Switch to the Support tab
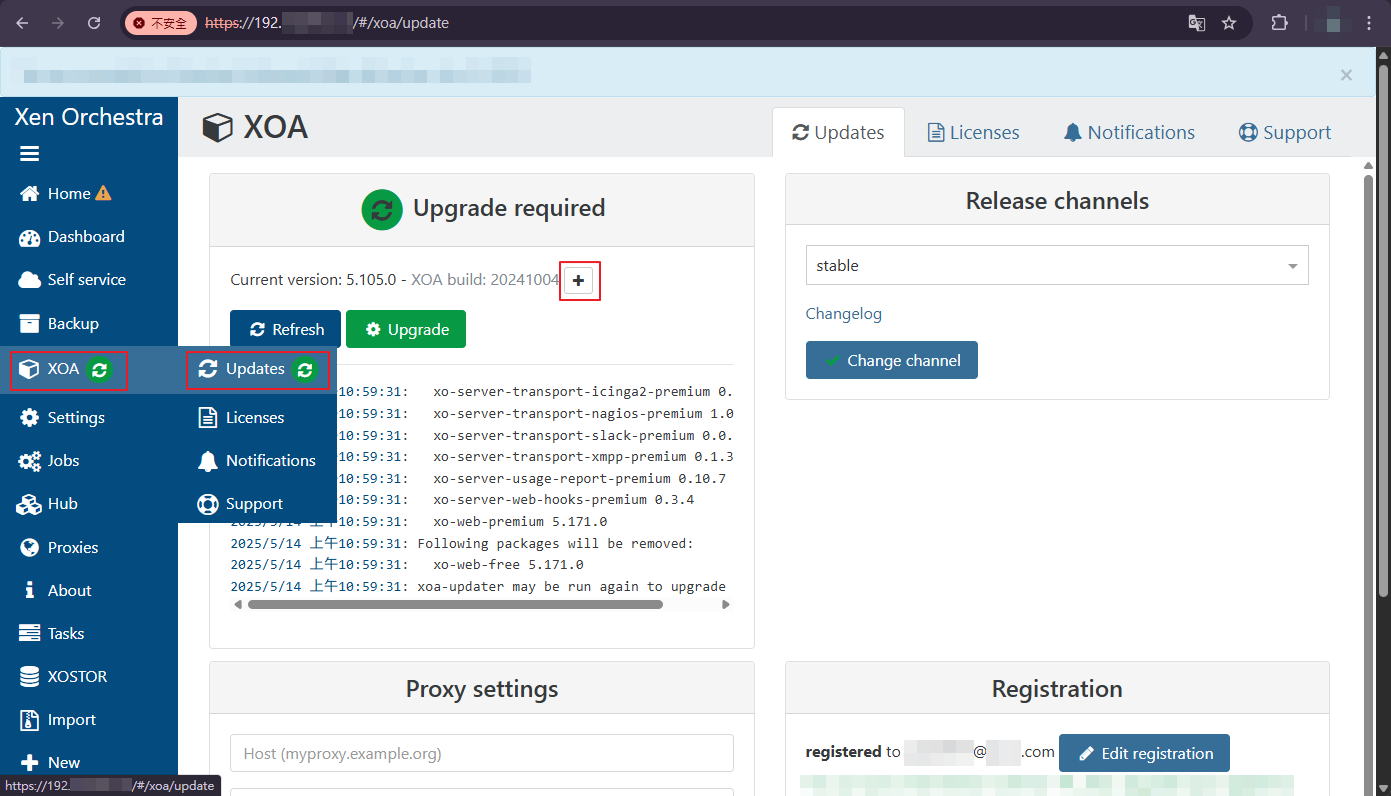Screen dimensions: 1391x796 click(x=1285, y=133)
